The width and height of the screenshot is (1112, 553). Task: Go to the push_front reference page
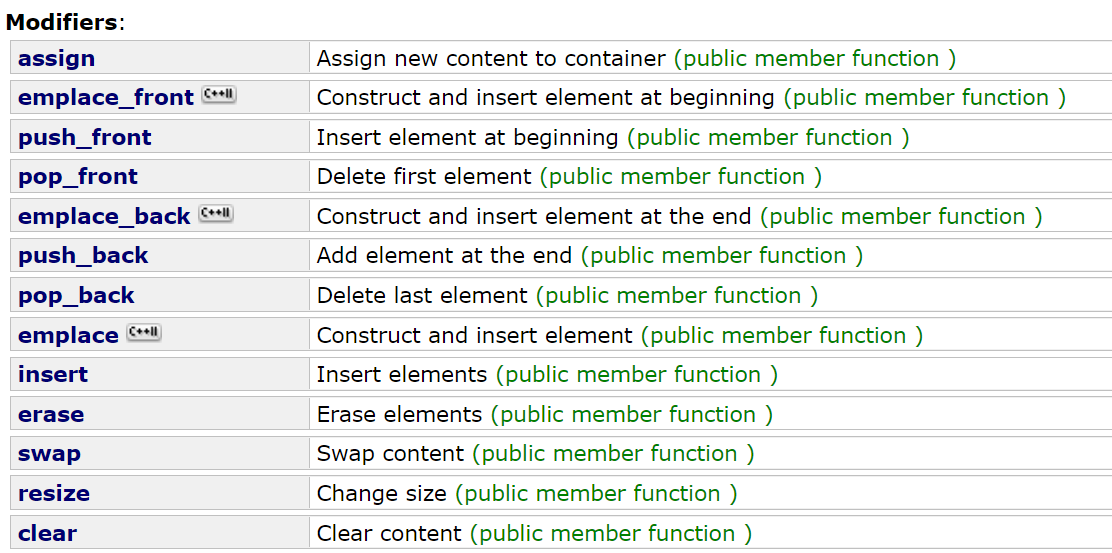coord(85,137)
